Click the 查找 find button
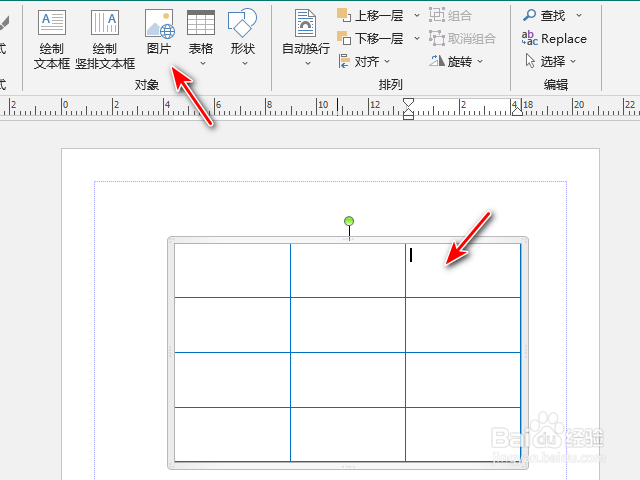The height and width of the screenshot is (480, 640). [544, 16]
